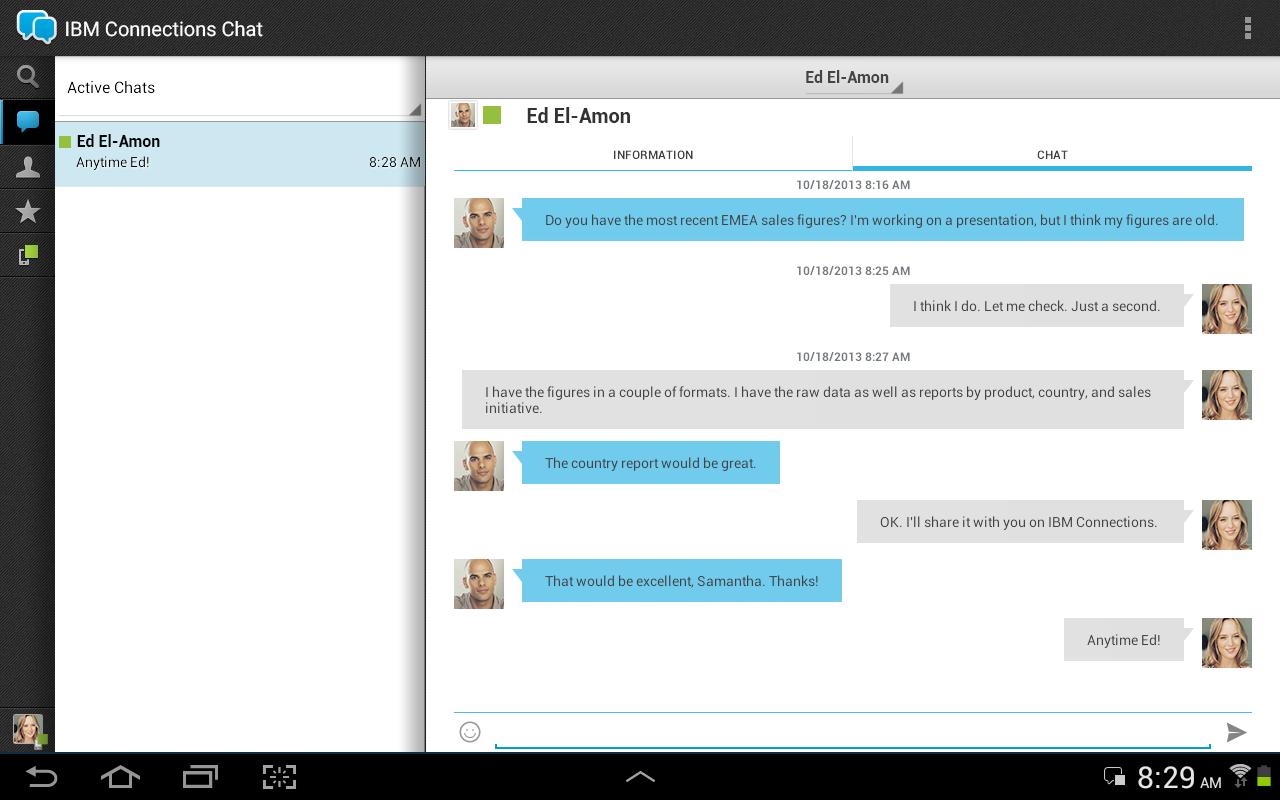Expand the Active Chats dropdown

point(240,88)
